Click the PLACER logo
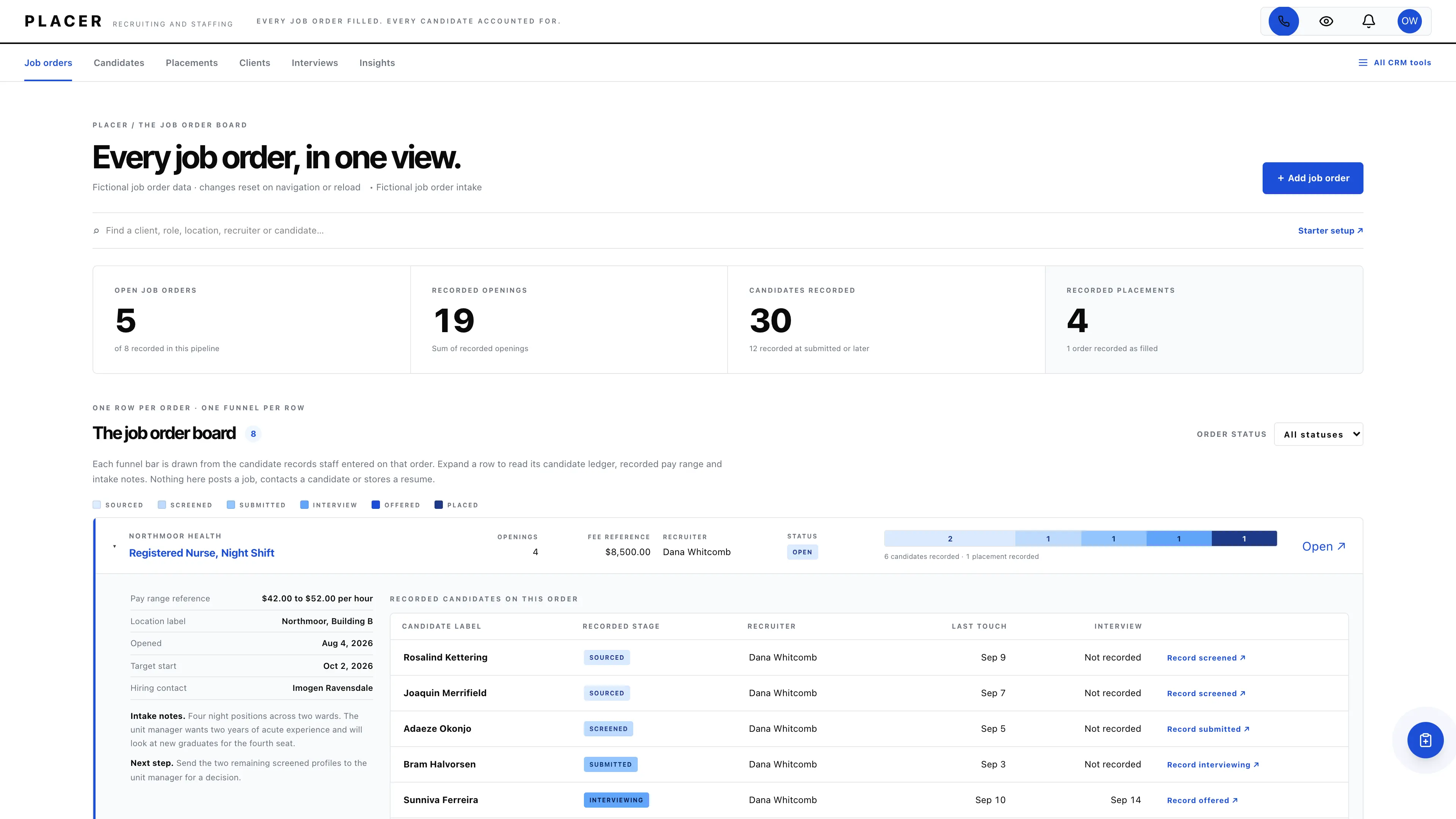Viewport: 1456px width, 819px height. 63,22
